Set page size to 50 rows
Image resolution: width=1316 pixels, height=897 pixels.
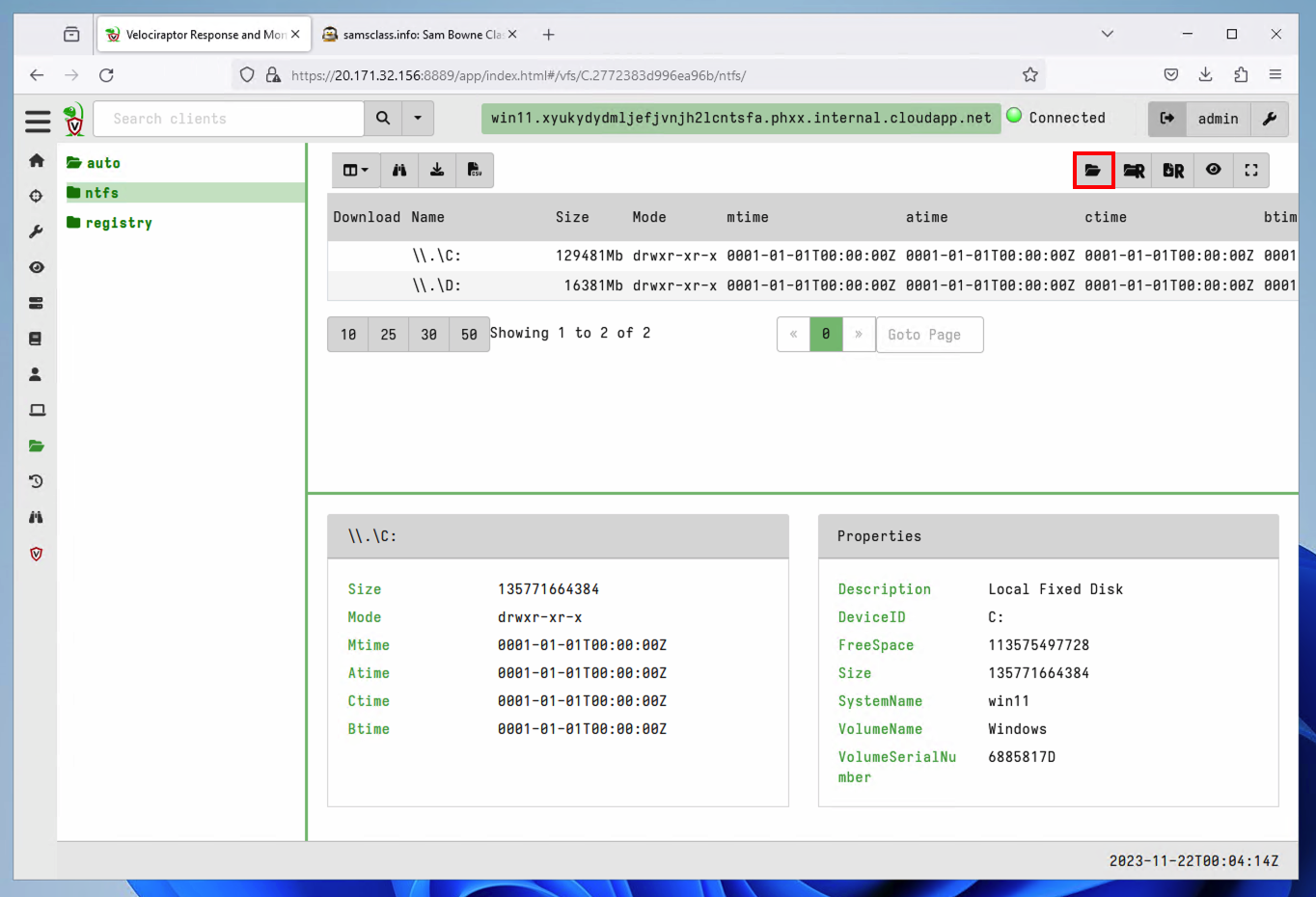click(470, 335)
